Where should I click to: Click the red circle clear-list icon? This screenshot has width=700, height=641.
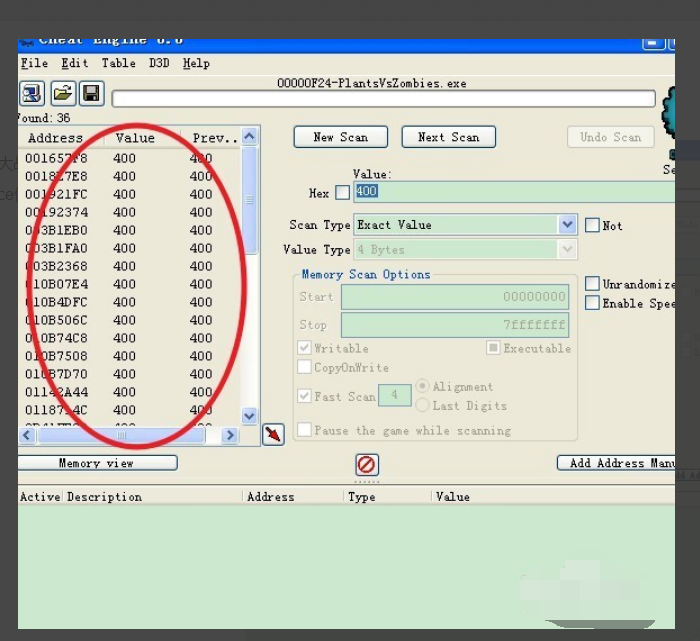(367, 465)
